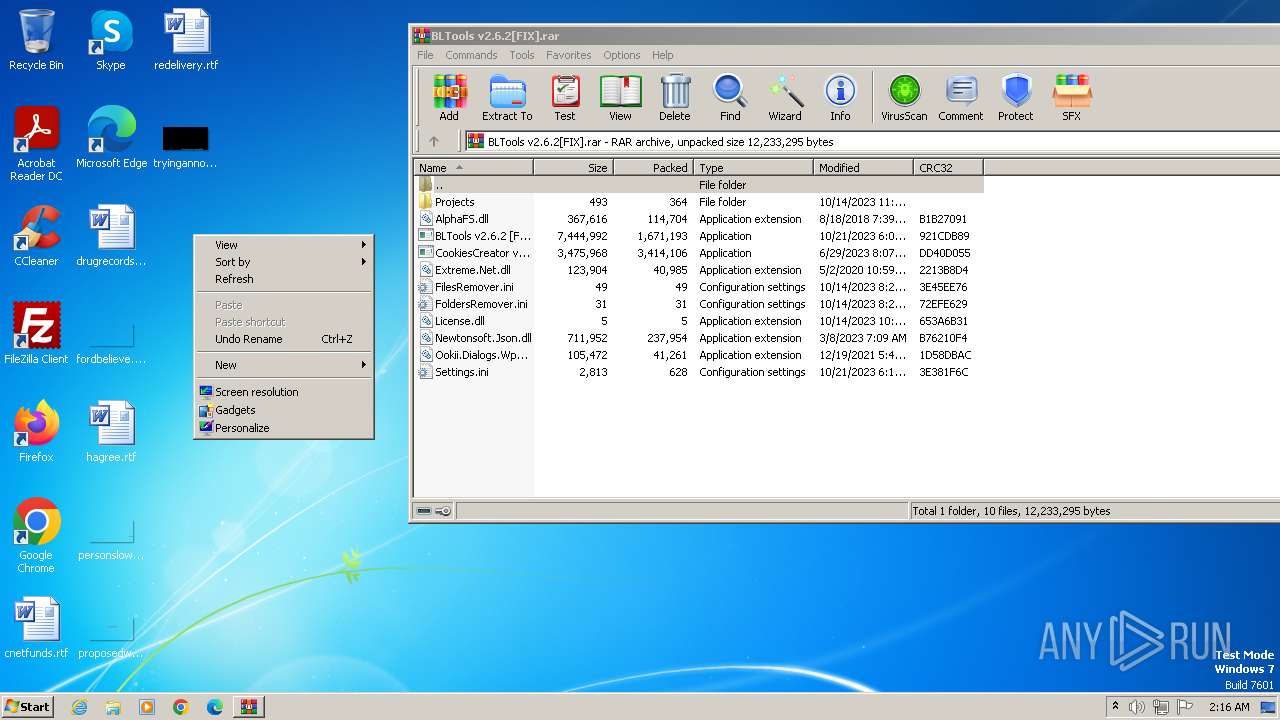The width and height of the screenshot is (1280, 720).
Task: Click the Add toolbar icon in WinRAR
Action: pos(449,98)
